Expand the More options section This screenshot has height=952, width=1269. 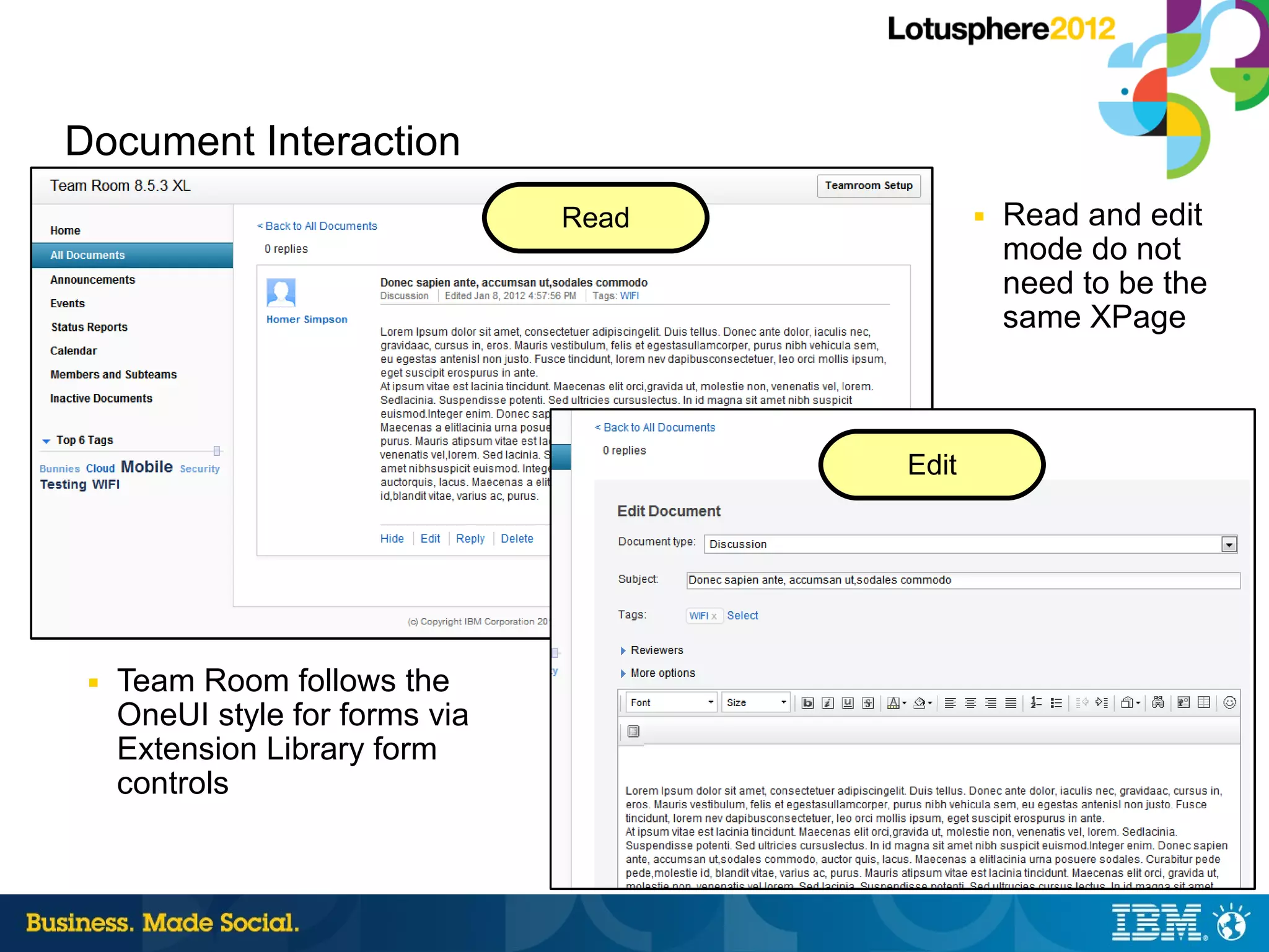pyautogui.click(x=658, y=673)
